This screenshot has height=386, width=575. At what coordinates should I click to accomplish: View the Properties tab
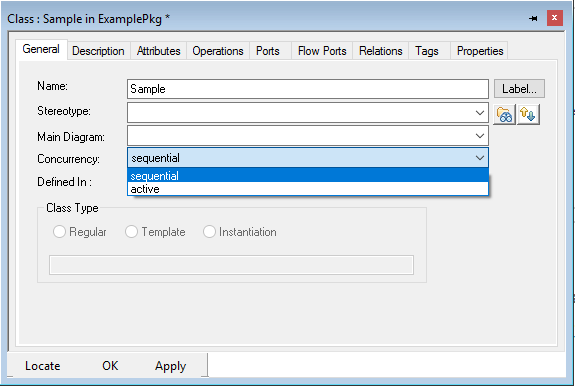point(480,51)
